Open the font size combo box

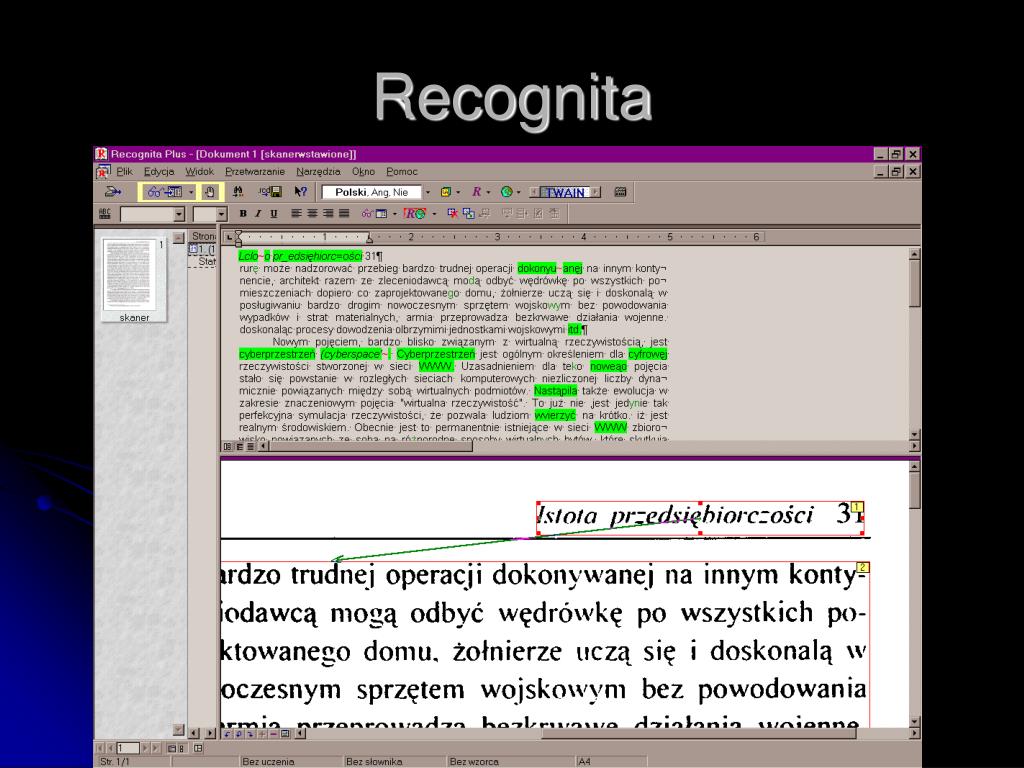(x=210, y=214)
